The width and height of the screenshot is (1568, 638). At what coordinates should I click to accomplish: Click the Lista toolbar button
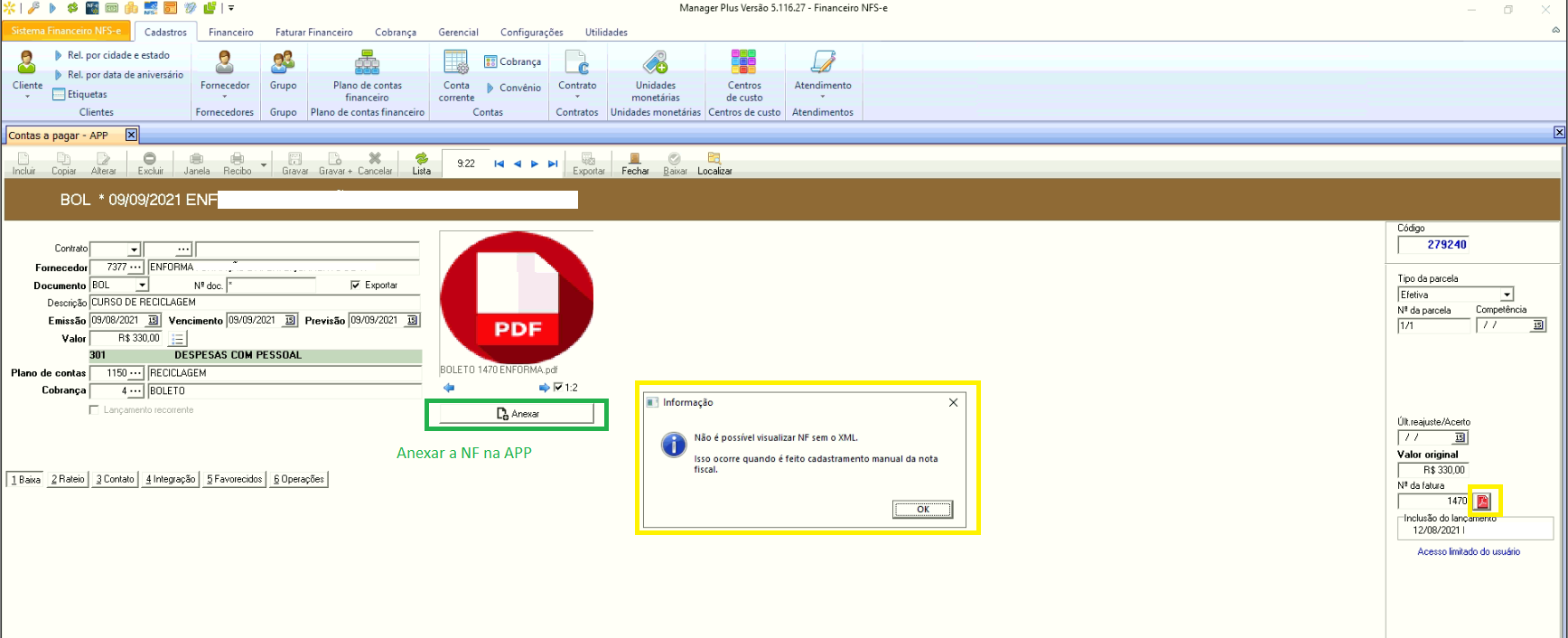tap(421, 163)
